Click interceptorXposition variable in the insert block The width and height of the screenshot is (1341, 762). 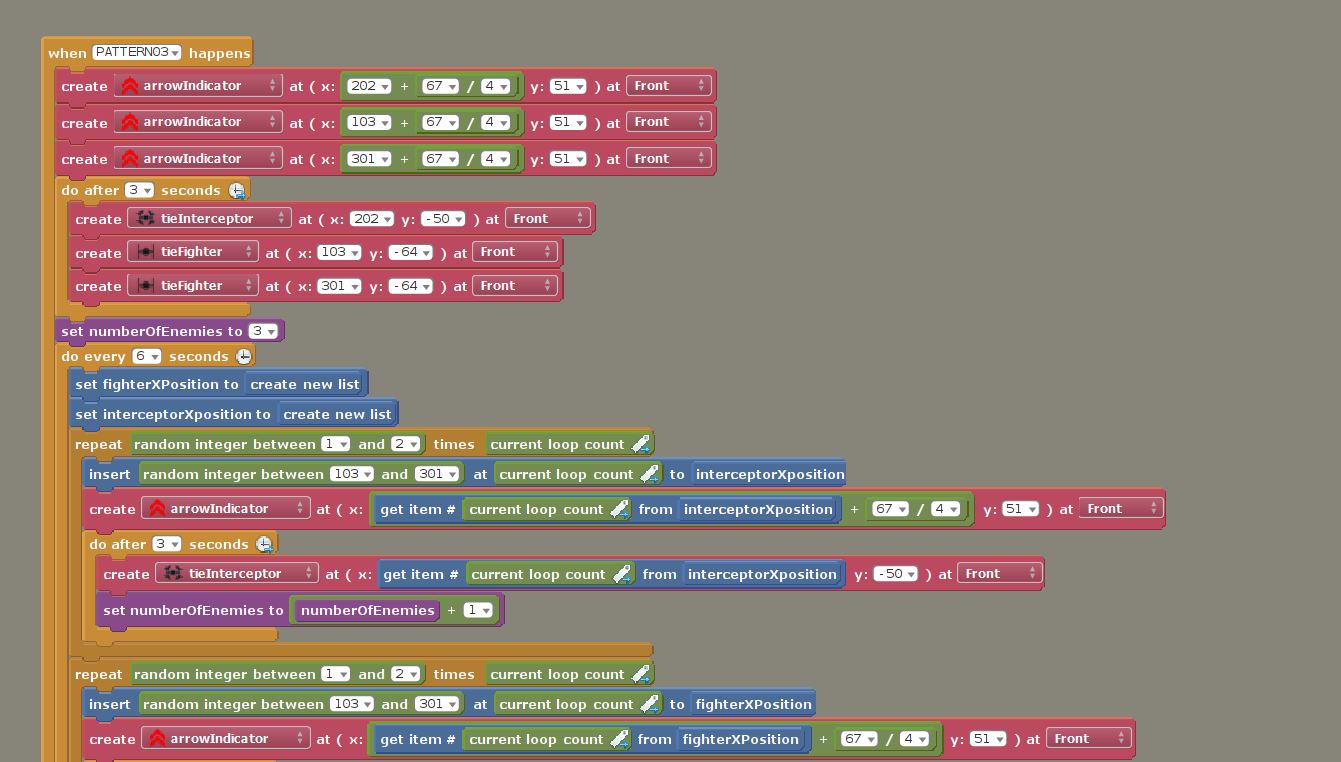click(770, 474)
